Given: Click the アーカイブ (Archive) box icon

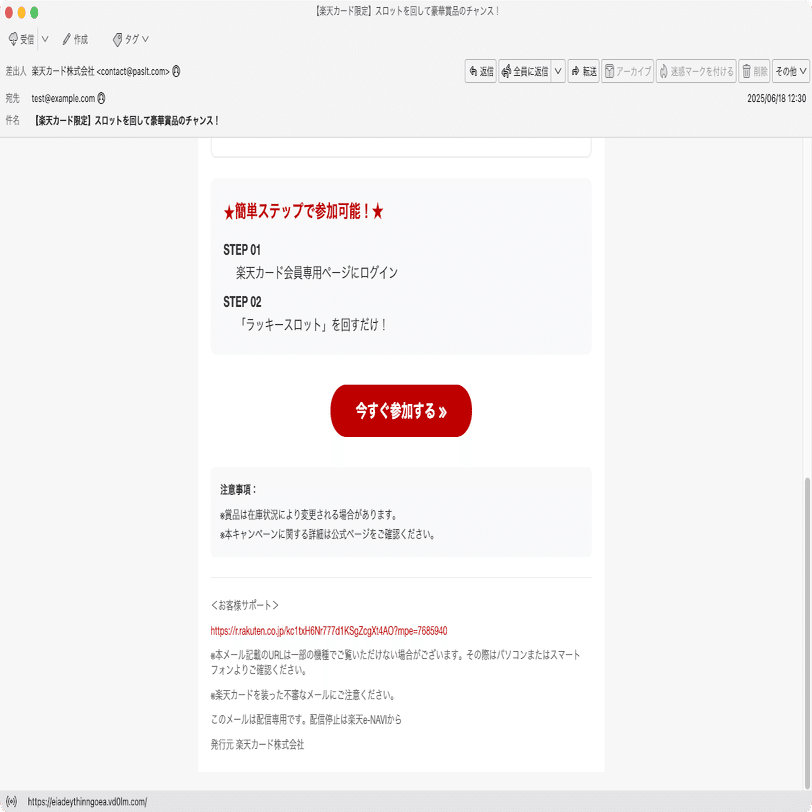Looking at the screenshot, I should 610,71.
